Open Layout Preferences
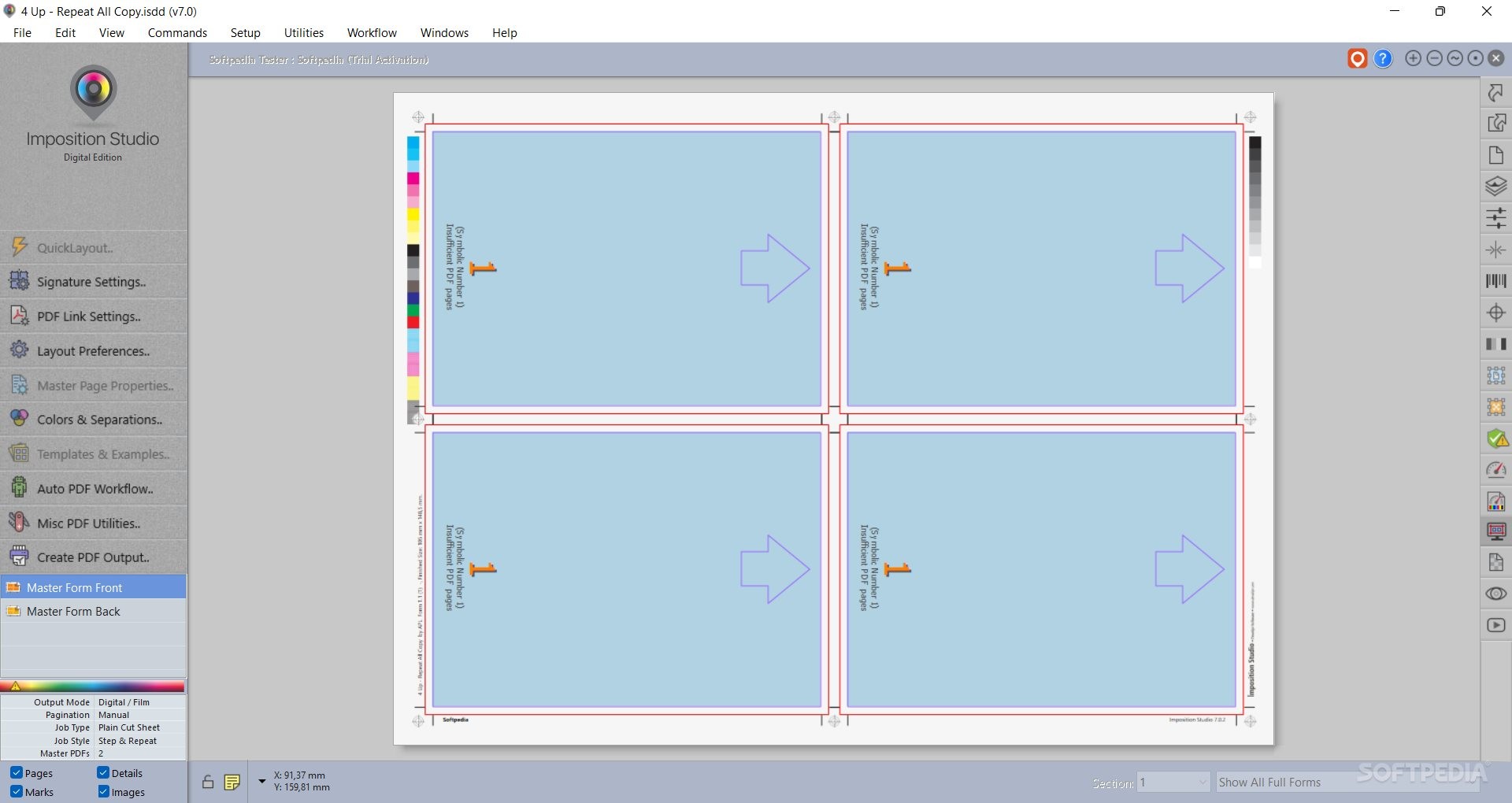This screenshot has height=803, width=1512. pos(94,350)
